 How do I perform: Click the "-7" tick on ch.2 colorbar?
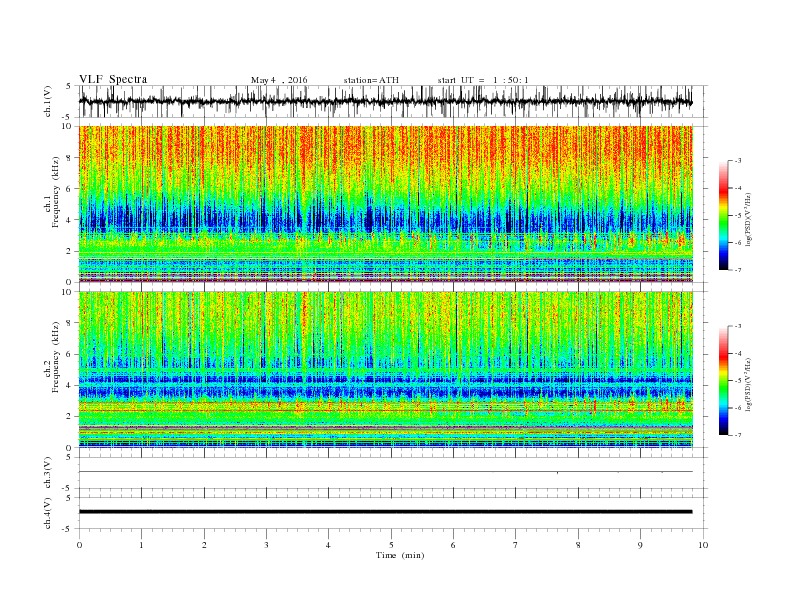(737, 435)
